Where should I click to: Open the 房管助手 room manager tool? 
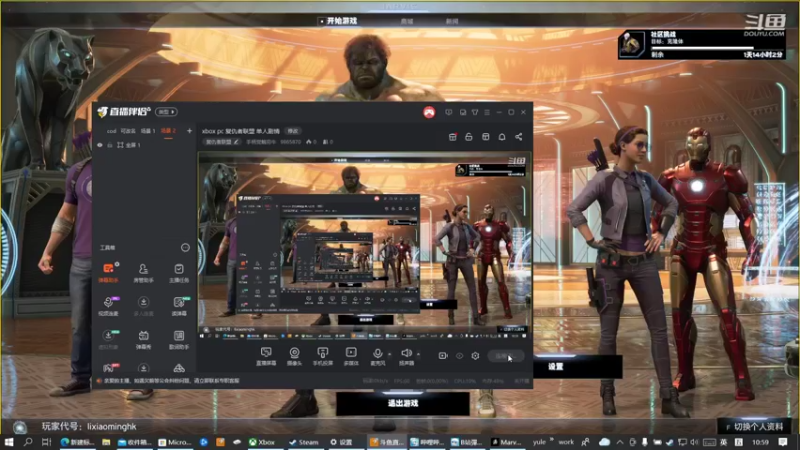[x=143, y=272]
